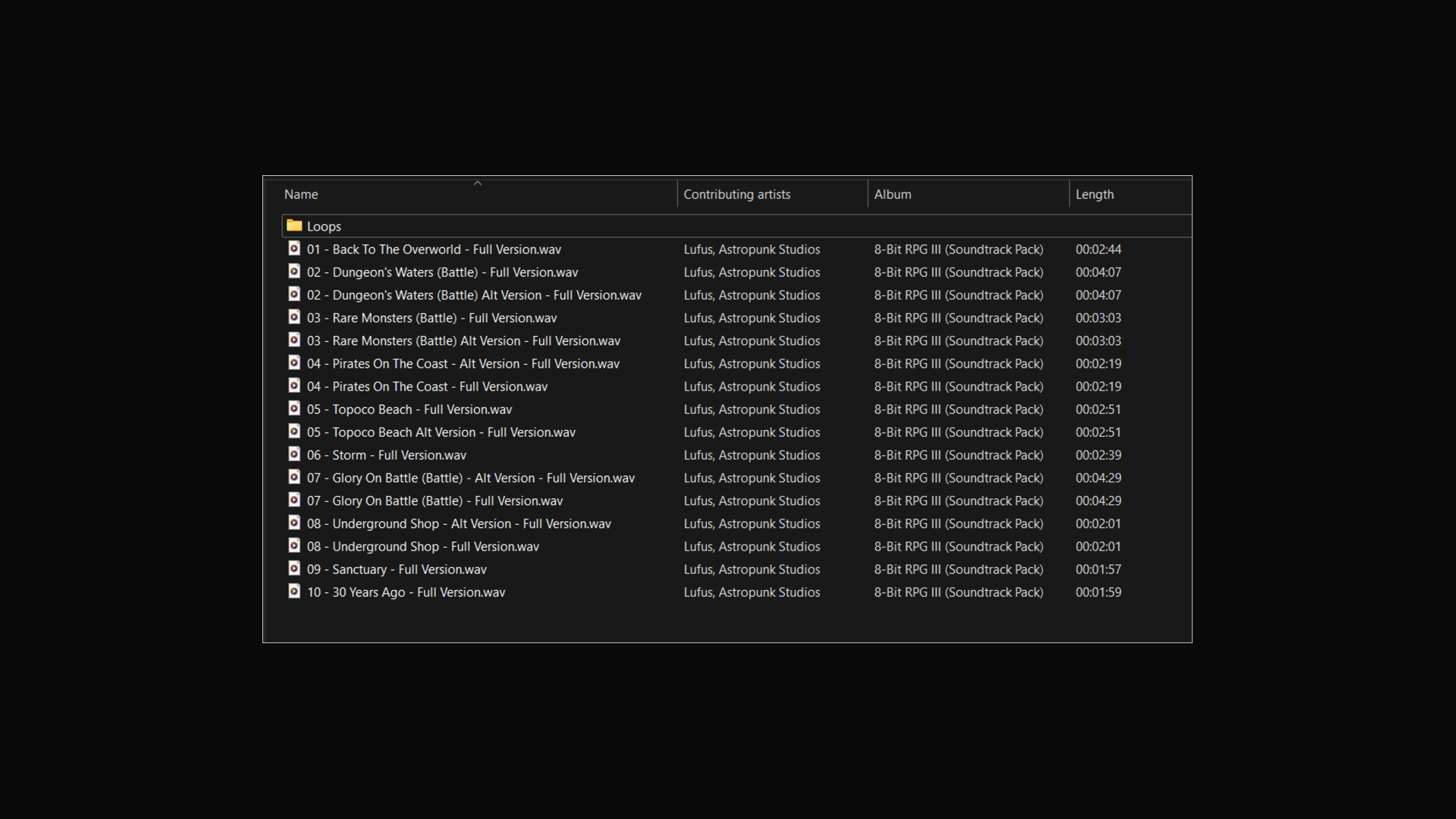1456x819 pixels.
Task: Sort by the Name column header
Action: click(x=301, y=195)
